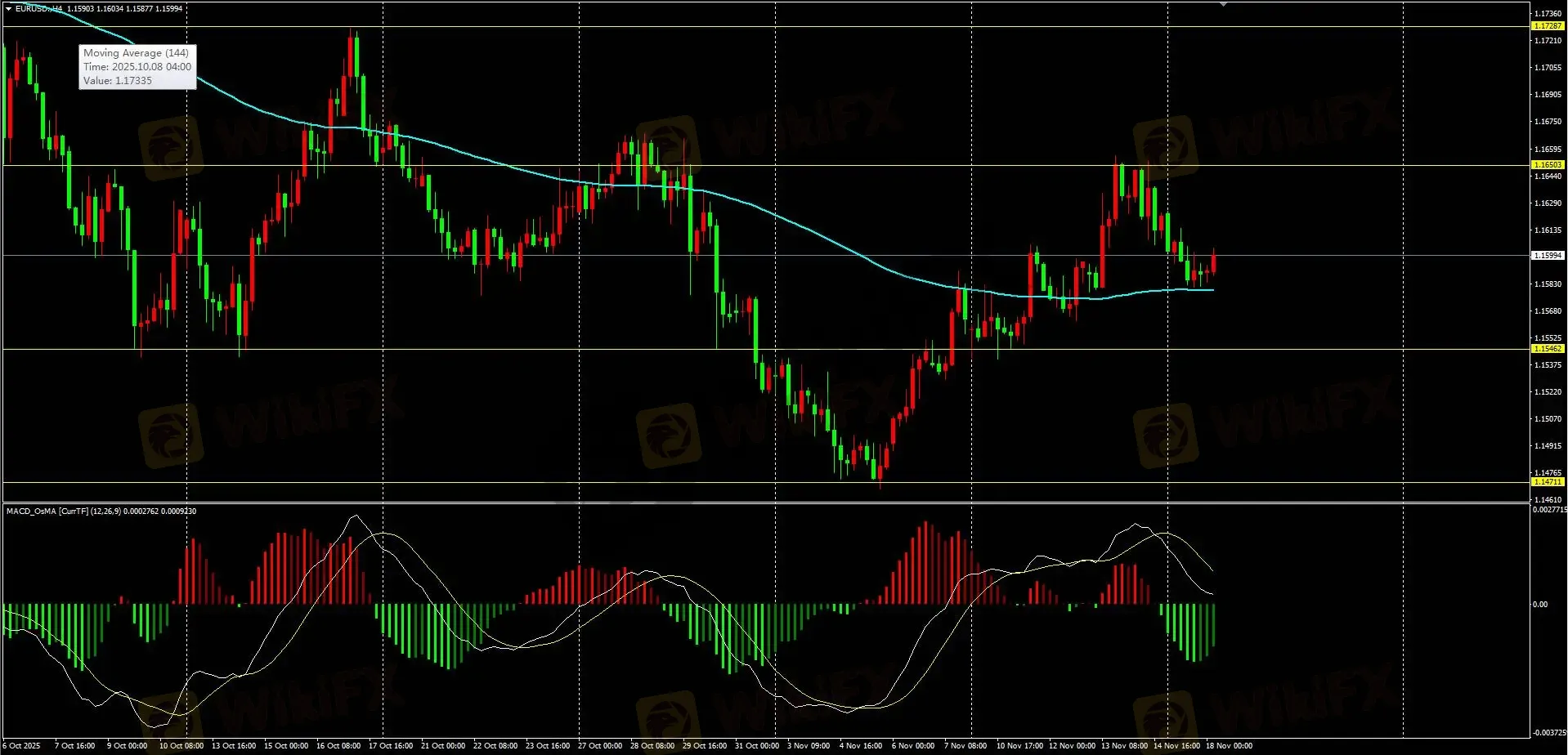Image resolution: width=1568 pixels, height=755 pixels.
Task: Click the 28 Oct 08:00 time label
Action: tap(652, 746)
